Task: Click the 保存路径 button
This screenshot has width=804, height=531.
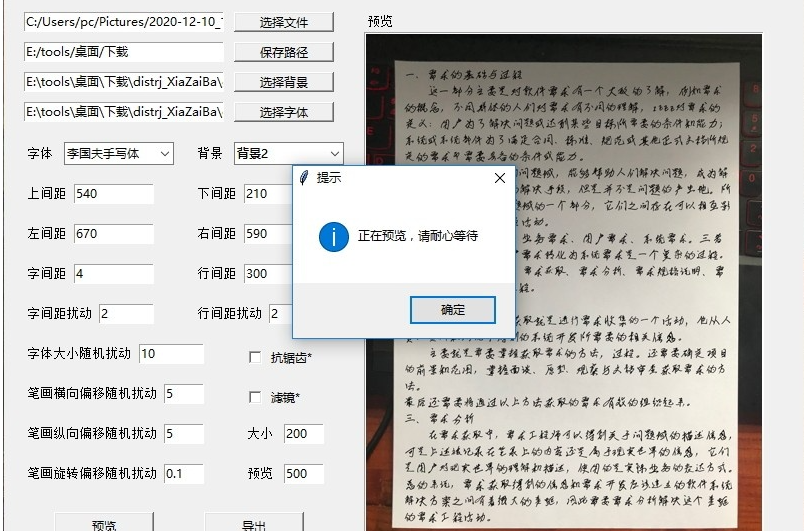Action: [x=284, y=52]
